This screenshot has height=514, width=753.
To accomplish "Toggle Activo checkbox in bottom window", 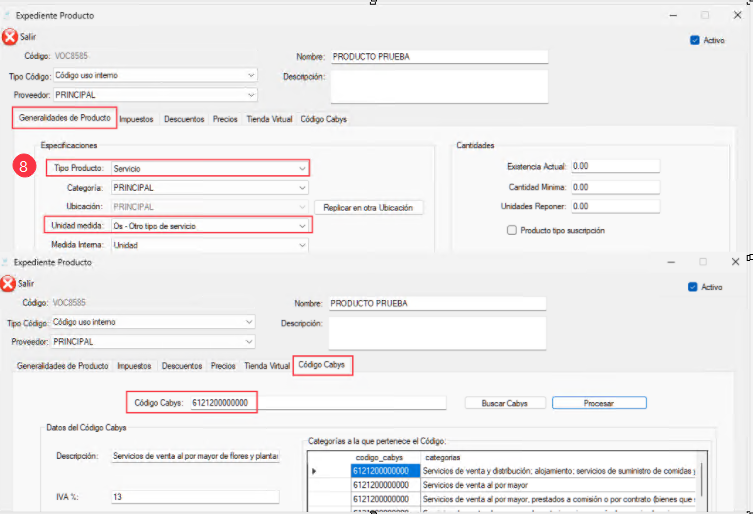I will point(694,287).
